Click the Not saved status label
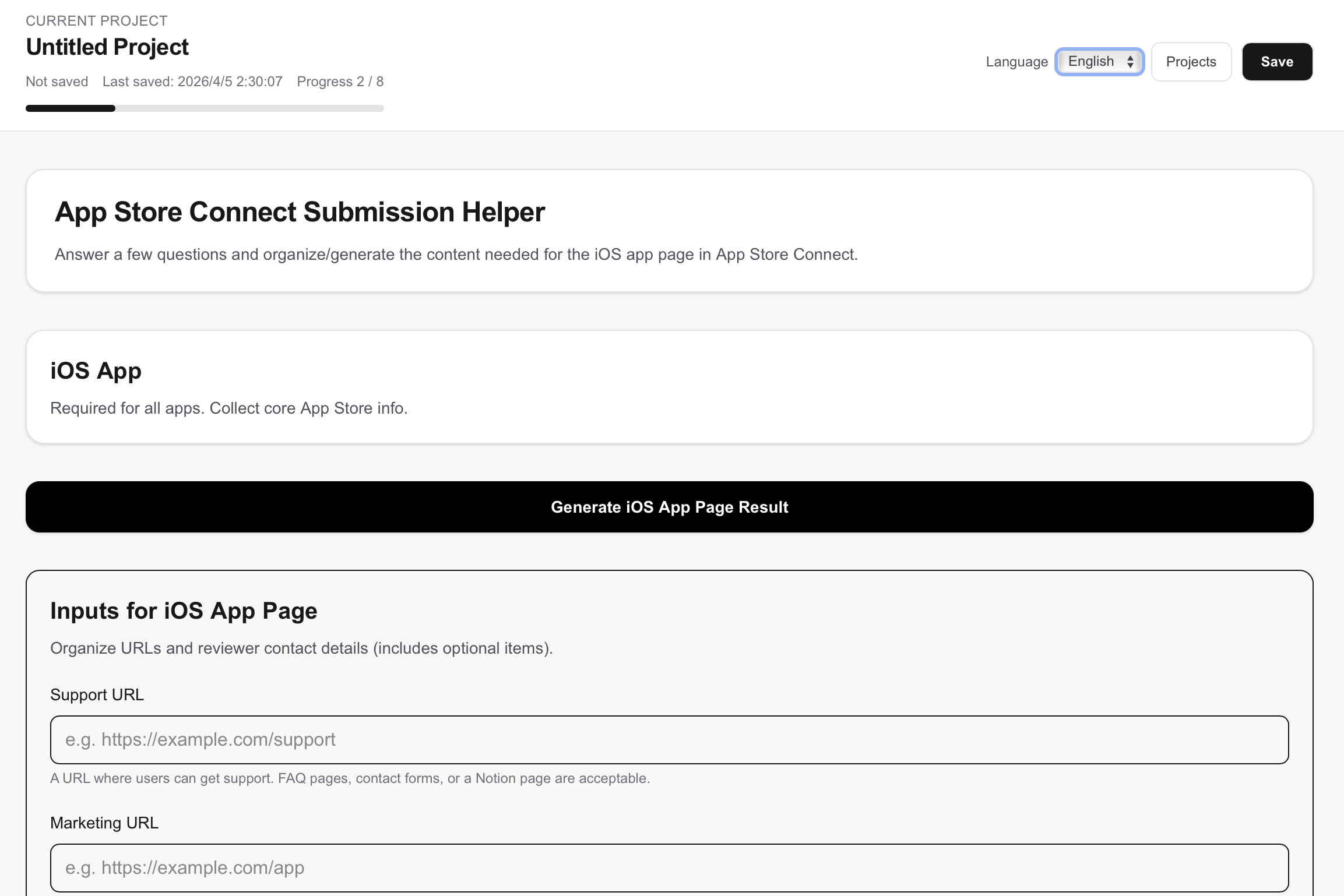The height and width of the screenshot is (896, 1344). point(57,82)
